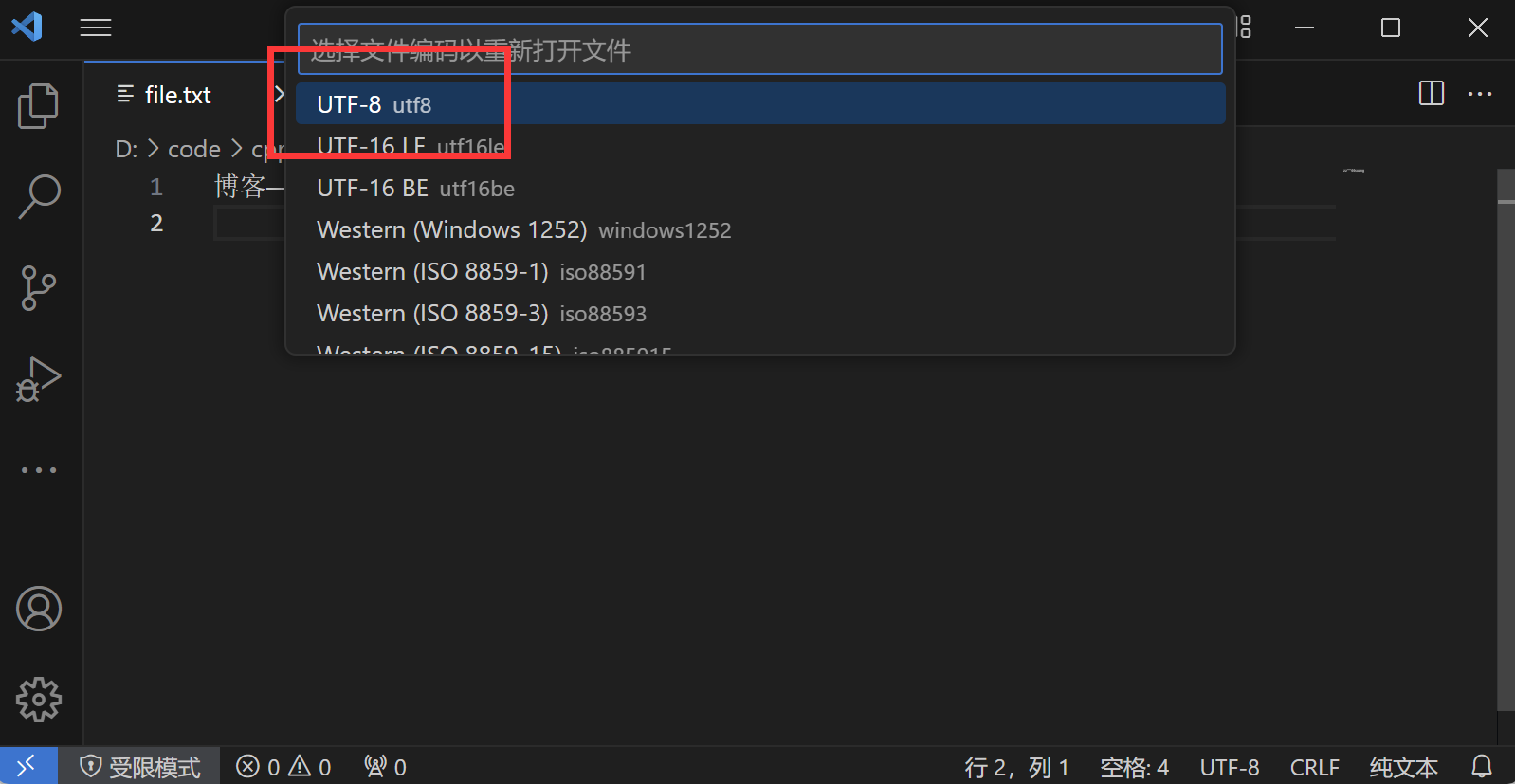Click the encoding search input field
Screen dimensions: 1515x784
759,49
